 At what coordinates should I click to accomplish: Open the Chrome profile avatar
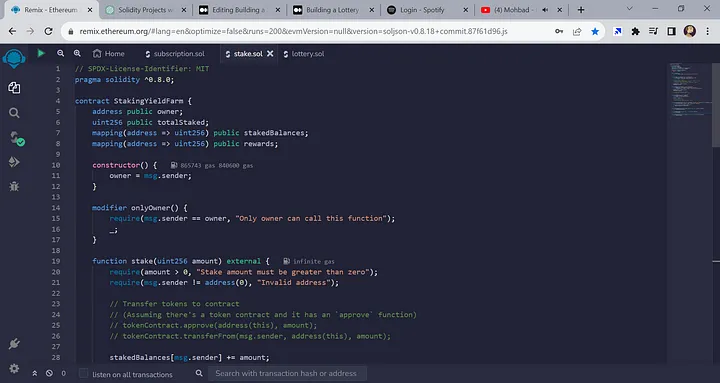click(x=690, y=31)
